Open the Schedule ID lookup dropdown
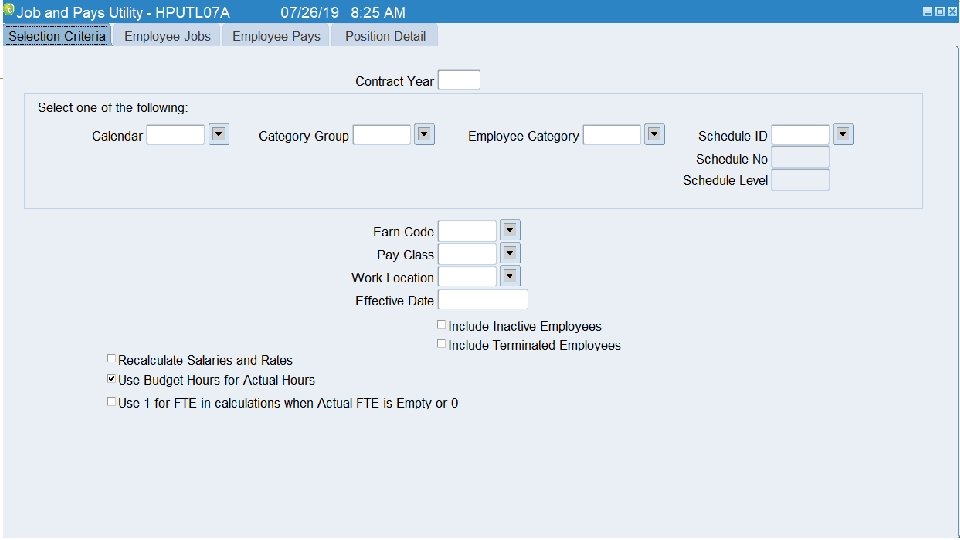Image resolution: width=960 pixels, height=540 pixels. pos(843,134)
